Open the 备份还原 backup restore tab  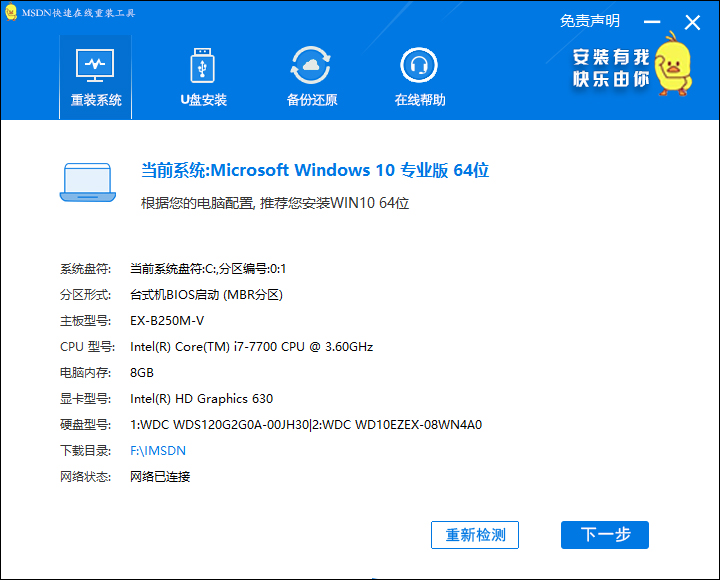pos(312,77)
